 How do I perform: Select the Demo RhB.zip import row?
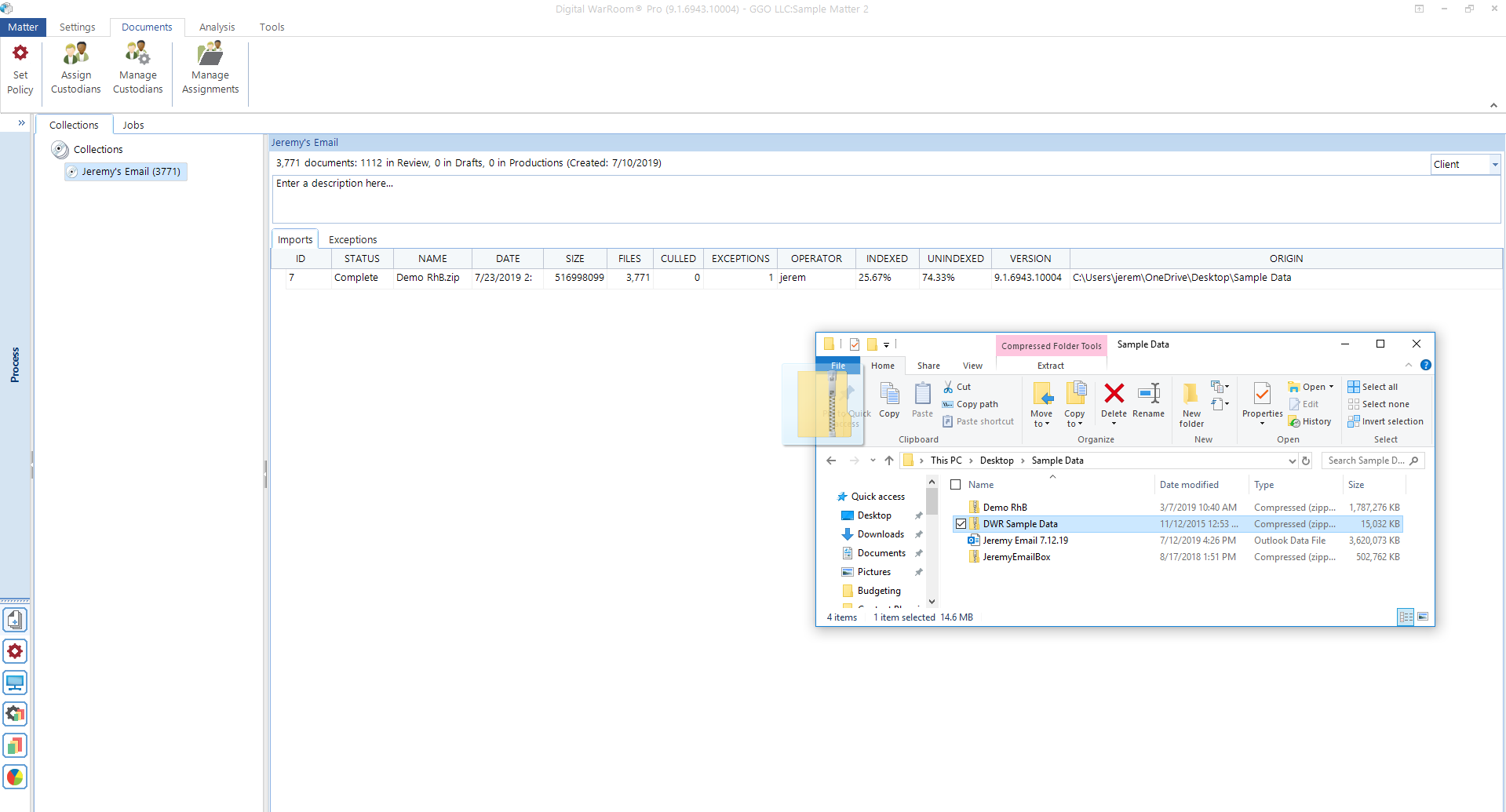[887, 278]
